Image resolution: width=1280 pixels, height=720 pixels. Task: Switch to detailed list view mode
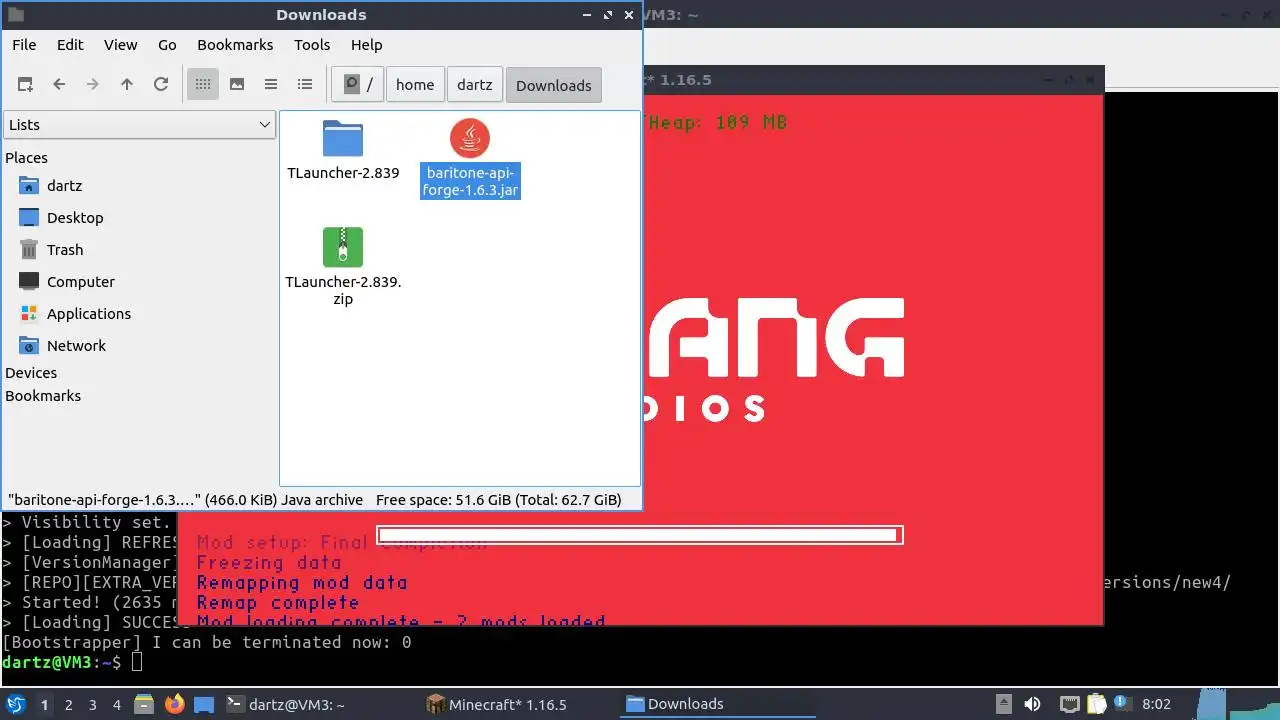point(305,85)
